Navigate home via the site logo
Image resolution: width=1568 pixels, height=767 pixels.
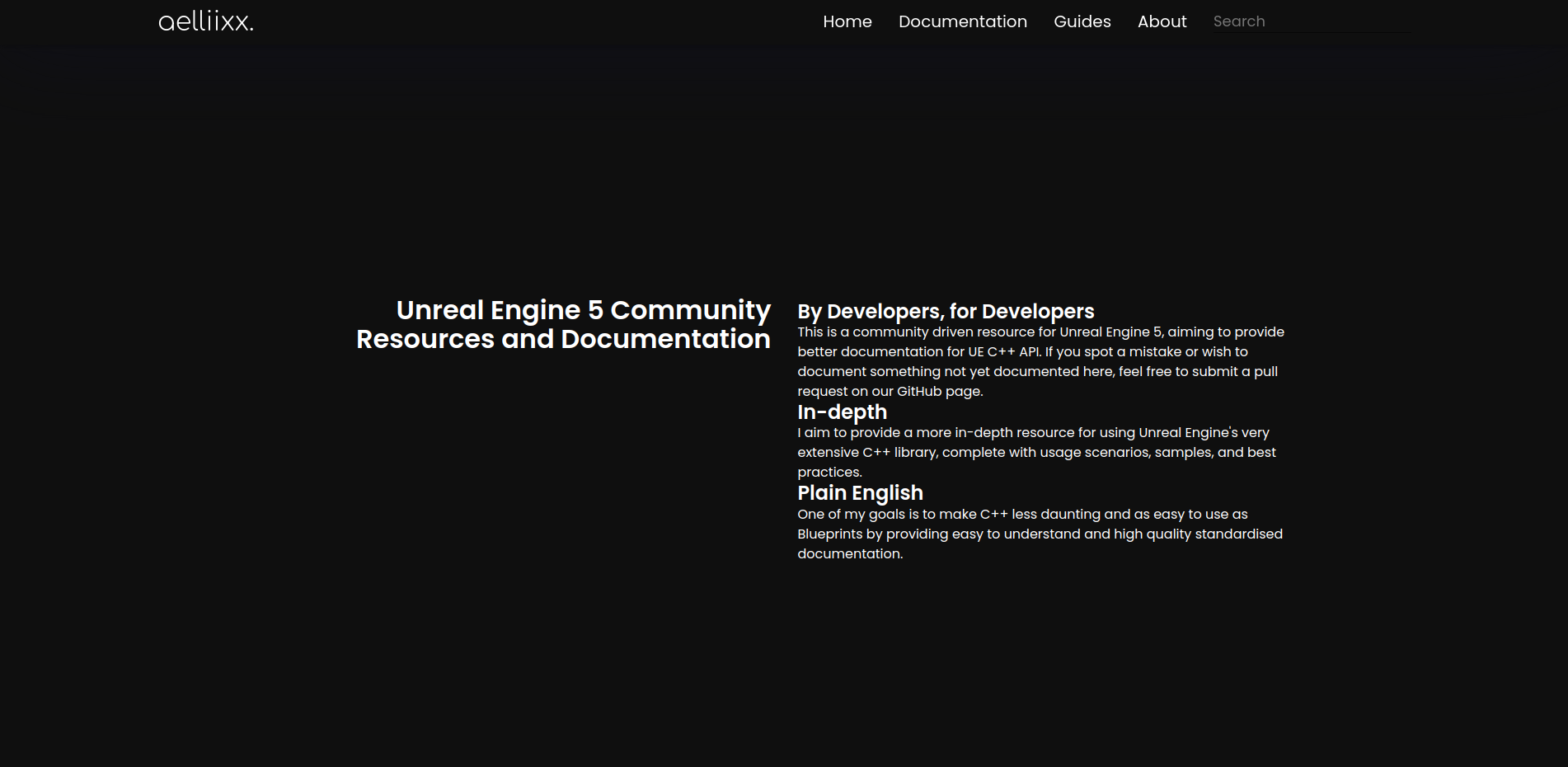click(x=204, y=21)
